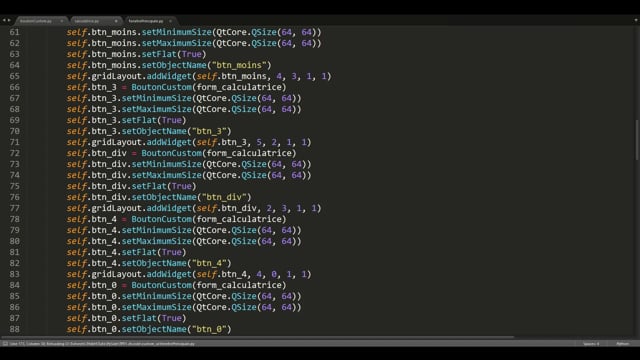Image resolution: width=640 pixels, height=360 pixels.
Task: Close the first file tab
Action: pyautogui.click(x=62, y=21)
